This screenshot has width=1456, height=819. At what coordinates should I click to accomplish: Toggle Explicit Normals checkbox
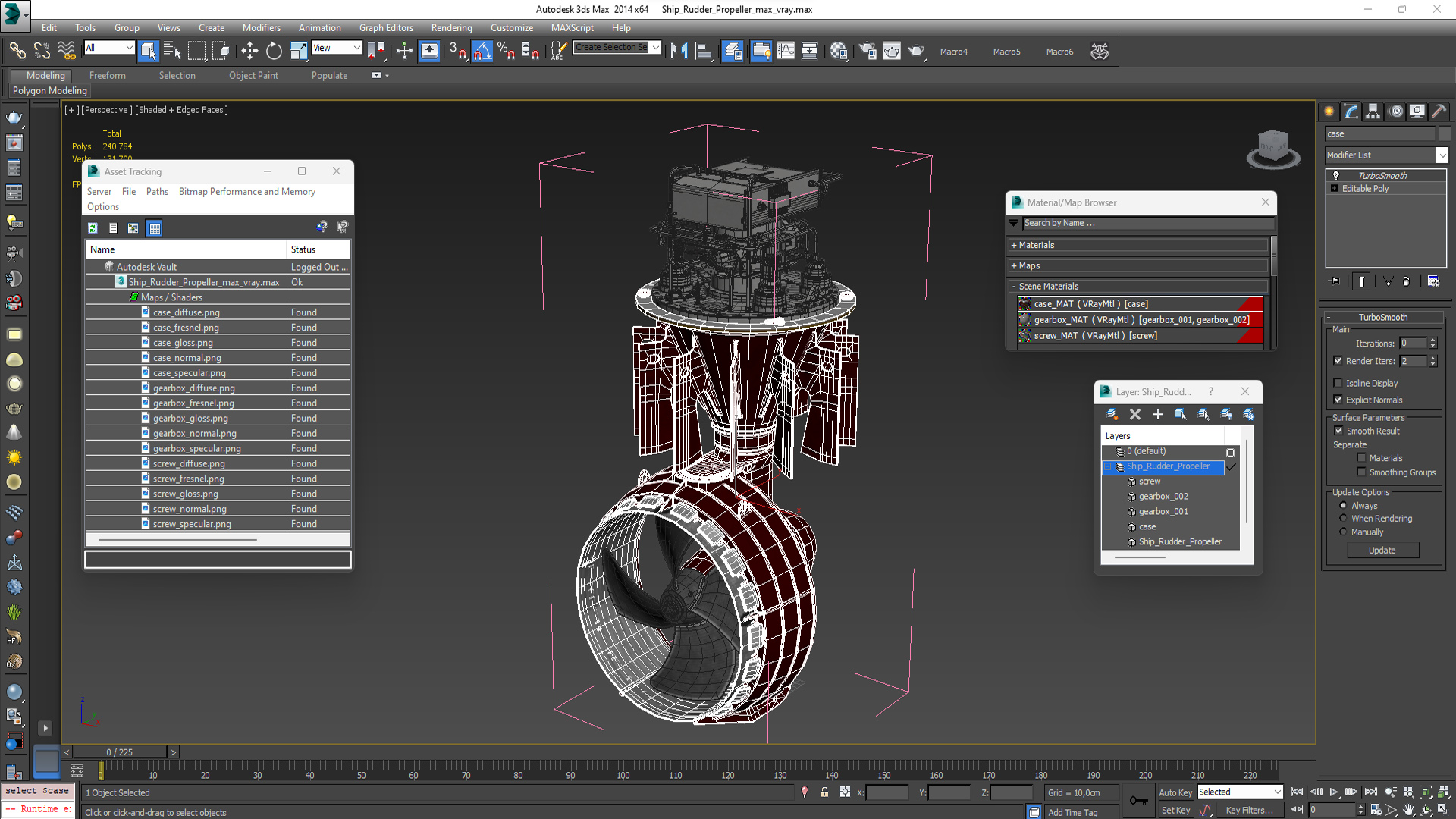coord(1338,400)
